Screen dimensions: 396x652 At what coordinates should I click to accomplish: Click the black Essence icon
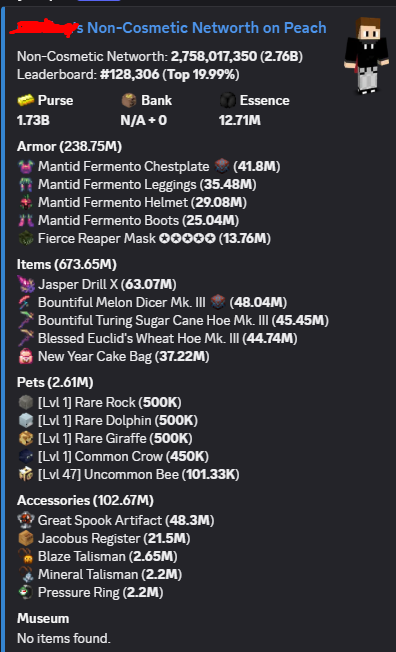coord(228,101)
